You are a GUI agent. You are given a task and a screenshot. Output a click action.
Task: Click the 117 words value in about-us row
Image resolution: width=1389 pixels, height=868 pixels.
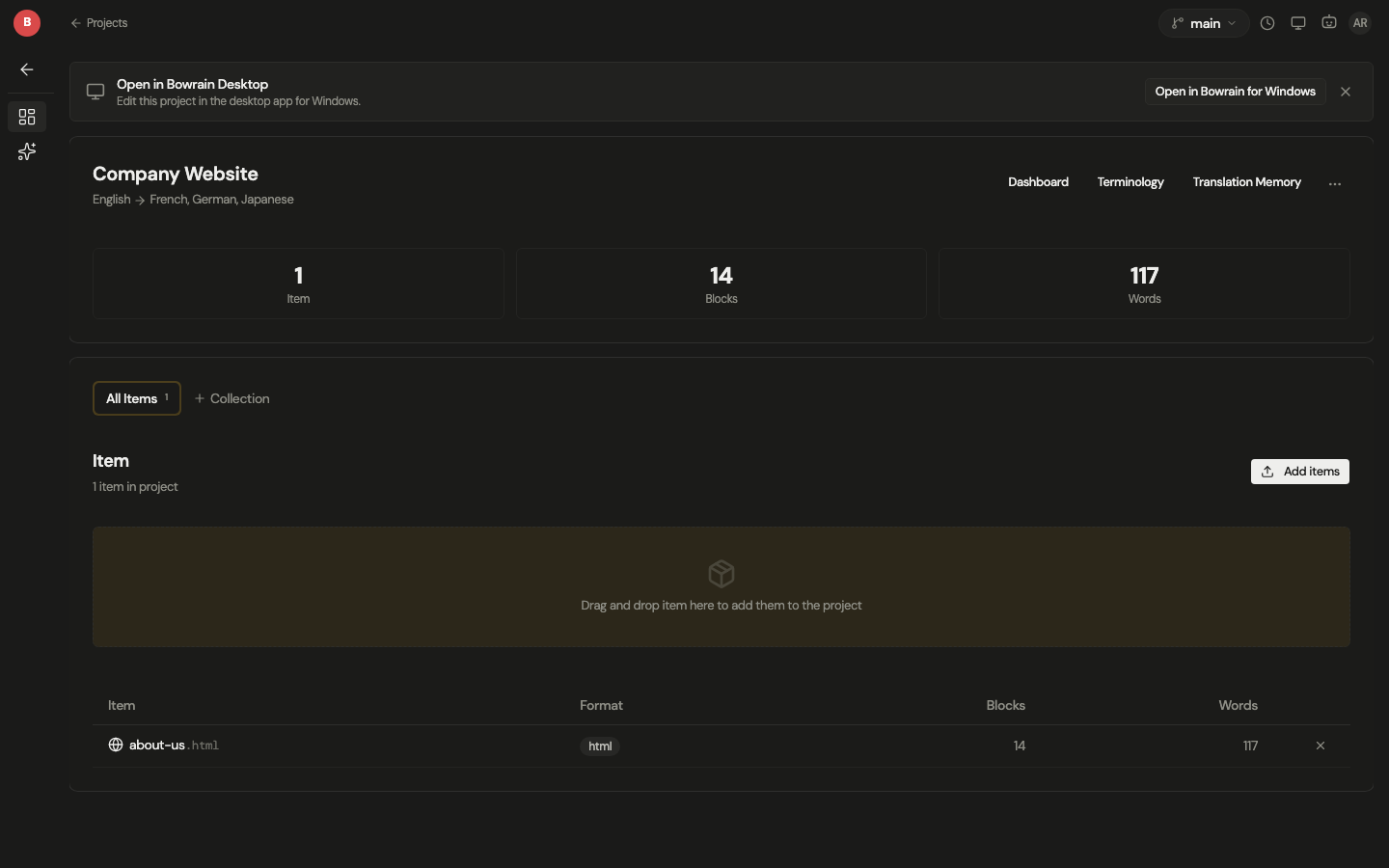[1250, 746]
